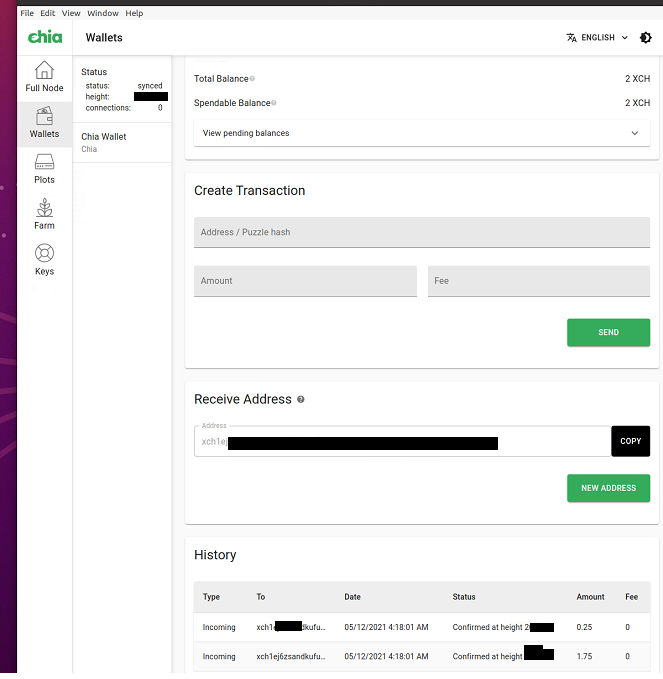
Task: Click Total Balance help tooltip icon
Action: 252,79
